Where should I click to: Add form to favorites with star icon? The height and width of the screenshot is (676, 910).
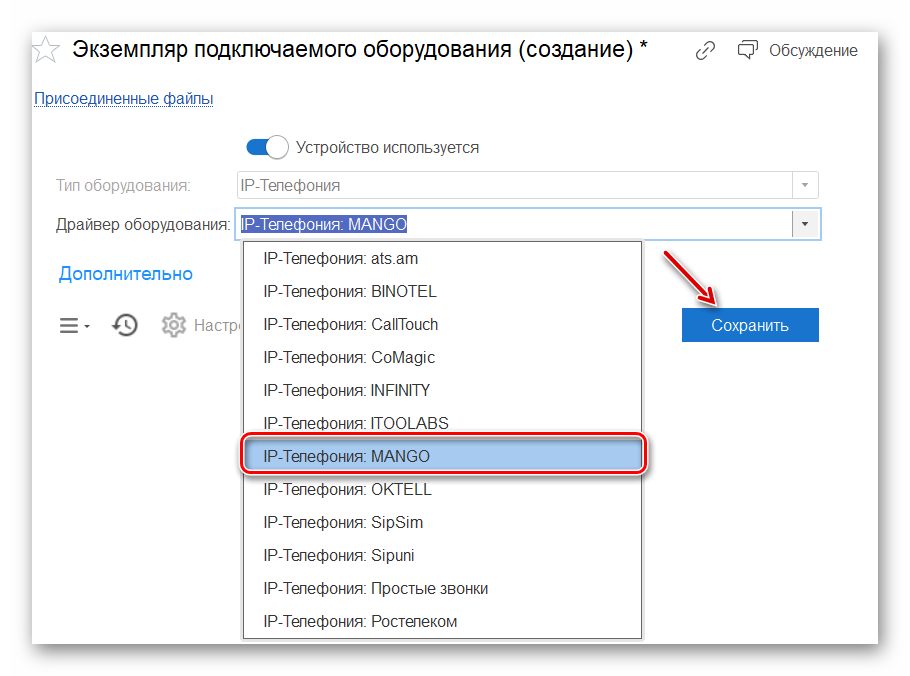[45, 50]
